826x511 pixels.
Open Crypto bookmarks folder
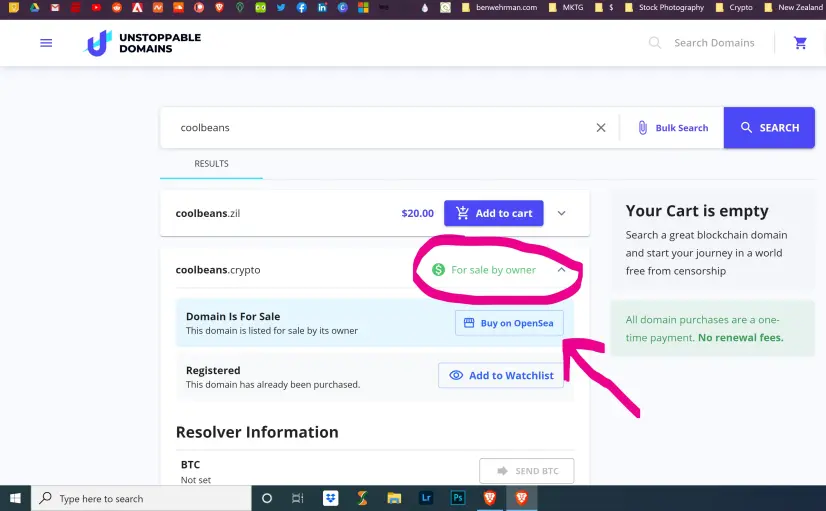(x=734, y=7)
